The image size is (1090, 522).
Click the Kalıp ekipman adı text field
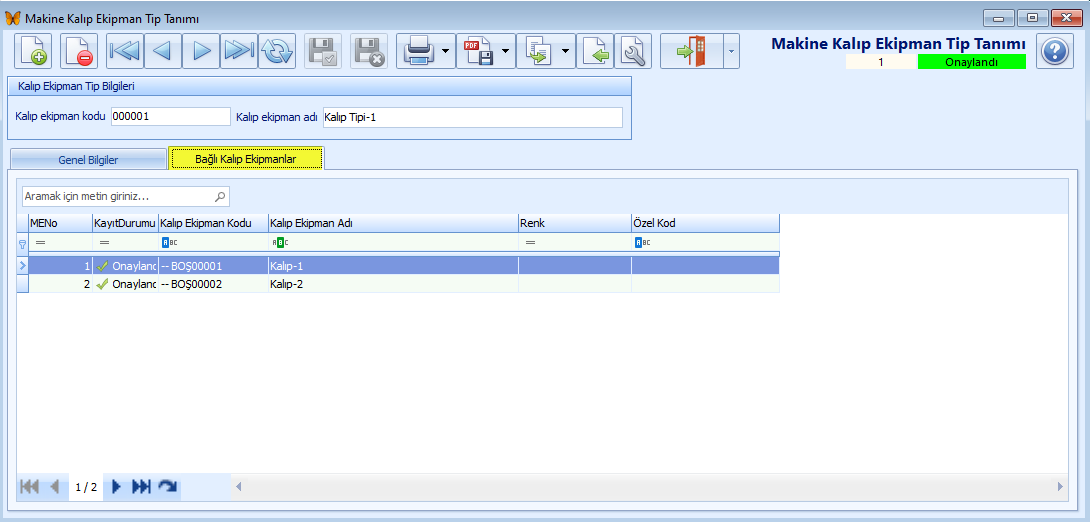tap(471, 118)
